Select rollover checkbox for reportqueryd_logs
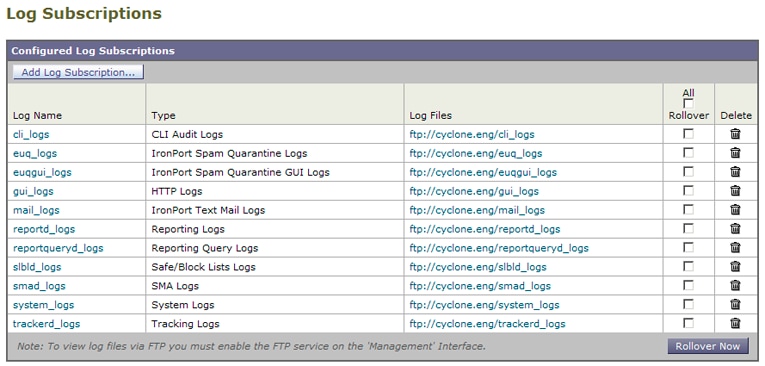This screenshot has height=366, width=765. [x=688, y=247]
